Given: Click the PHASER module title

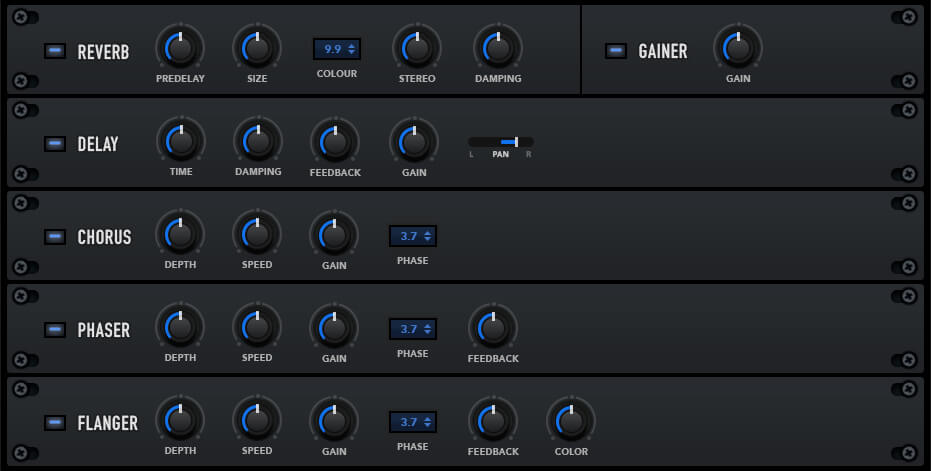Looking at the screenshot, I should pyautogui.click(x=104, y=330).
